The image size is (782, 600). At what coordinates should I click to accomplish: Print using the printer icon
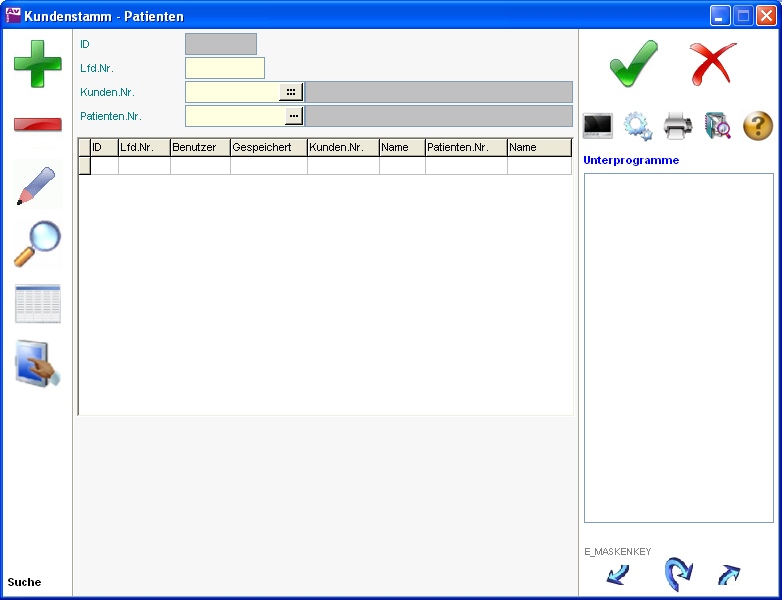(678, 126)
